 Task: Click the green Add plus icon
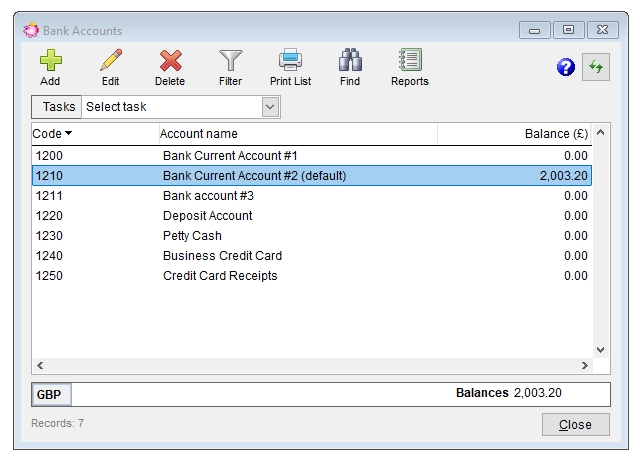tap(51, 60)
